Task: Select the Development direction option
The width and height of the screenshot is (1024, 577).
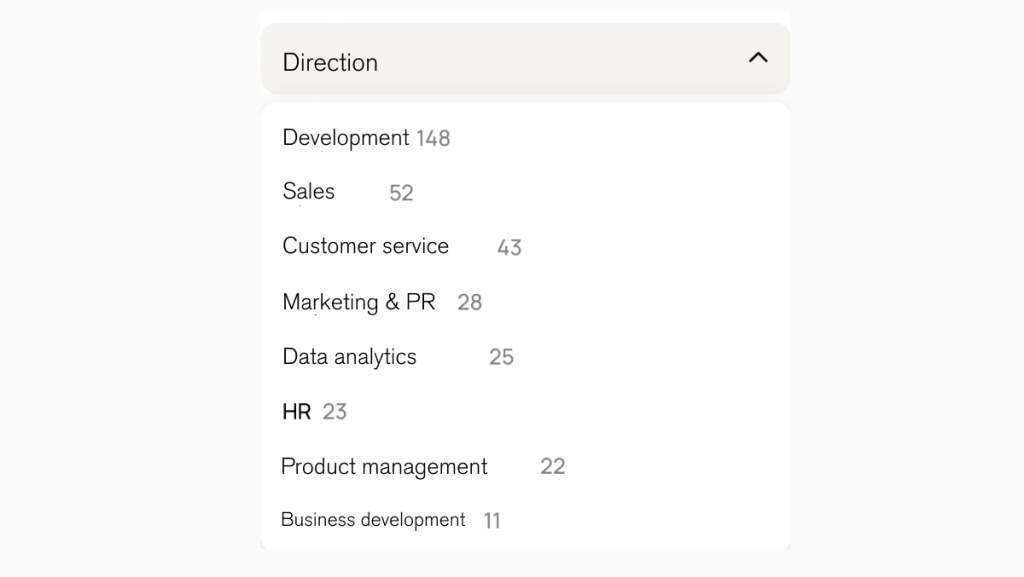Action: pyautogui.click(x=345, y=138)
